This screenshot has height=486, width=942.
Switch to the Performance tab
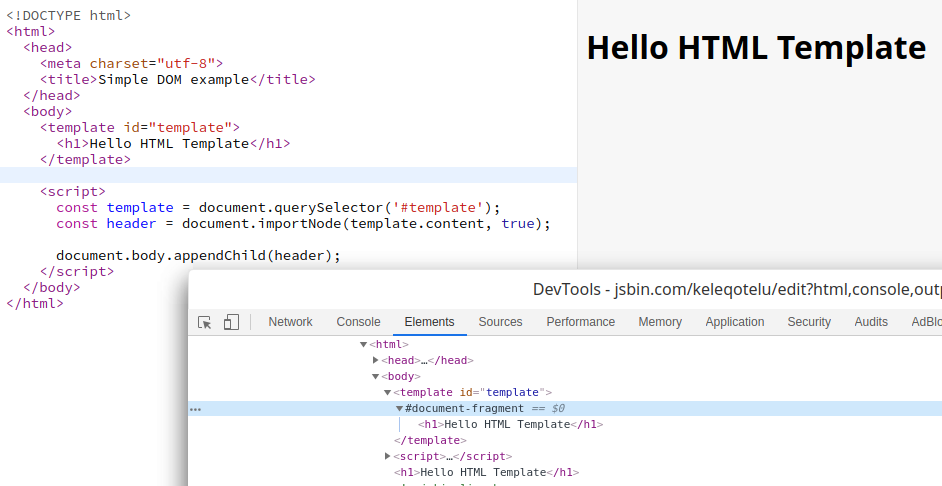coord(580,322)
